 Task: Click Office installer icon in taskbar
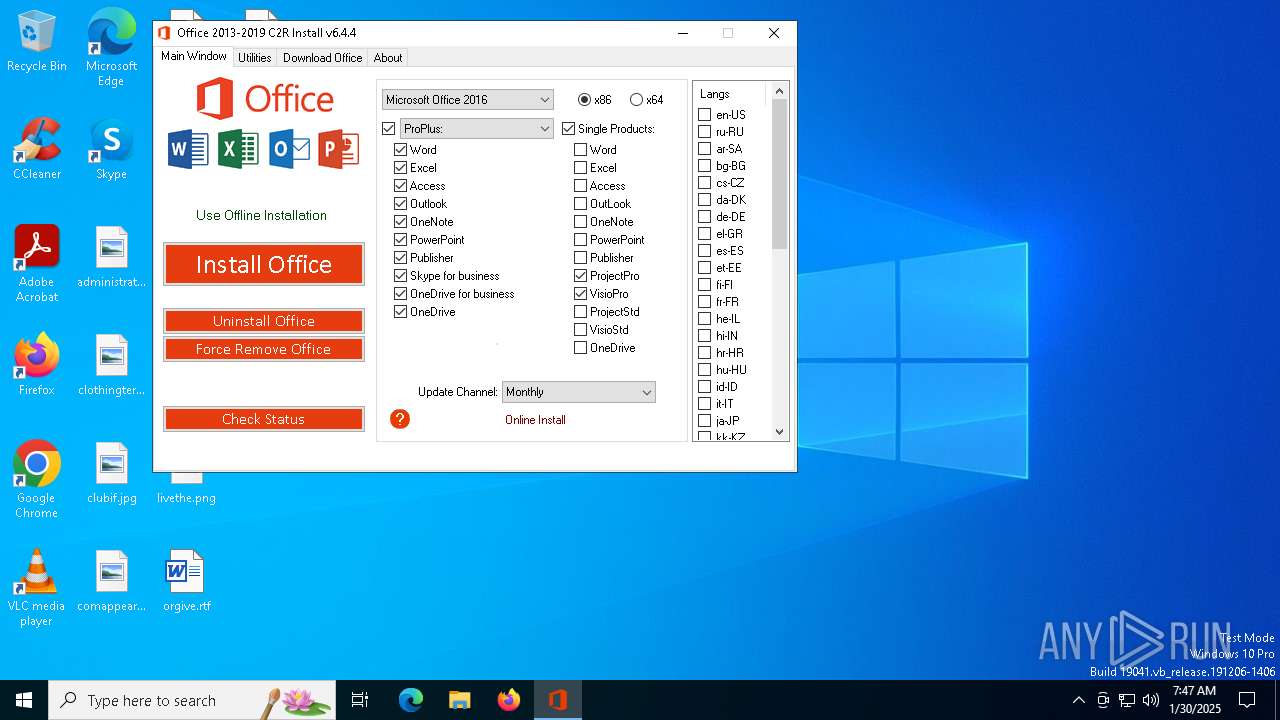pos(558,700)
